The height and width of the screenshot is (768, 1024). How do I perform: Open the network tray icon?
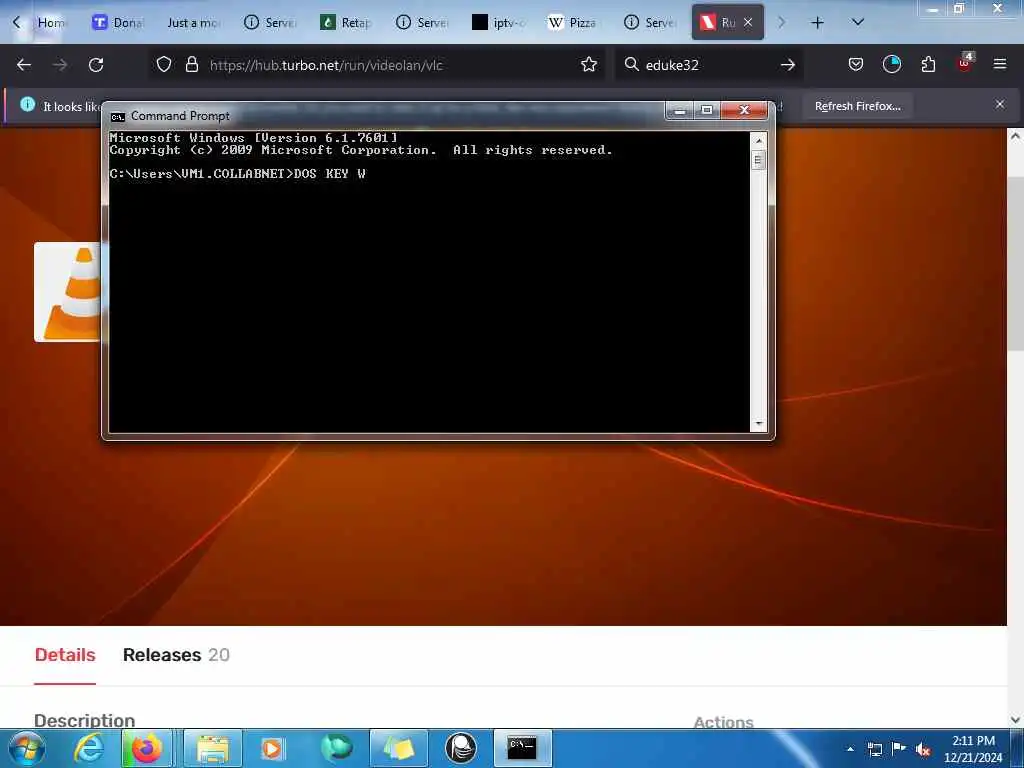(874, 749)
